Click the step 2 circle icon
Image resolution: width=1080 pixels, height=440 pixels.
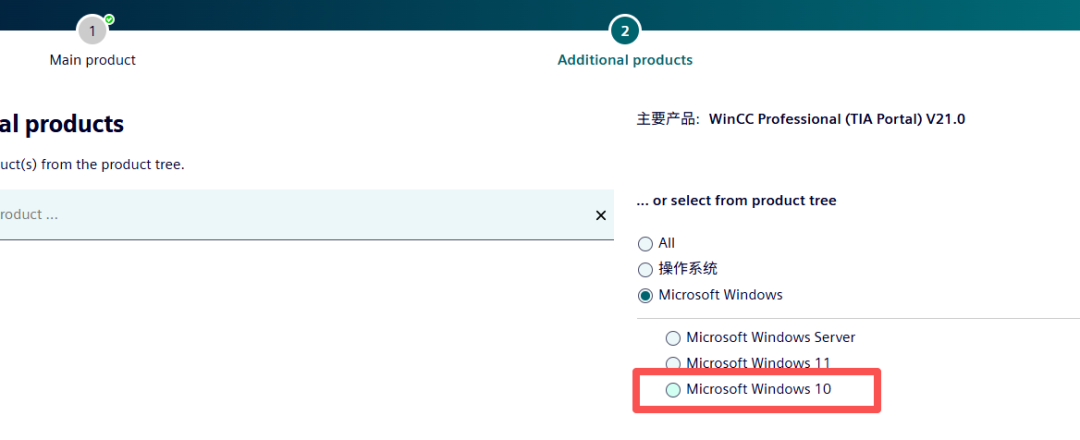coord(625,31)
